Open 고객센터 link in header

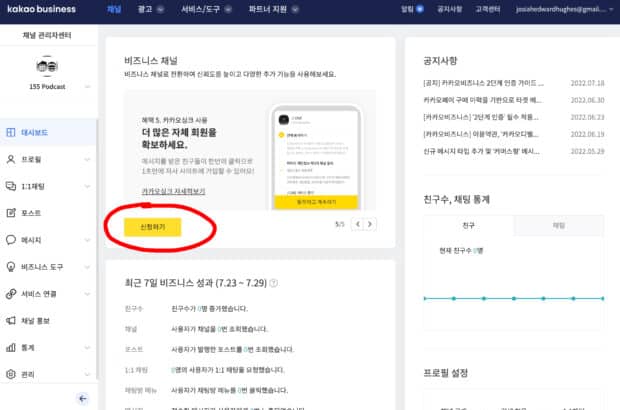pyautogui.click(x=488, y=9)
